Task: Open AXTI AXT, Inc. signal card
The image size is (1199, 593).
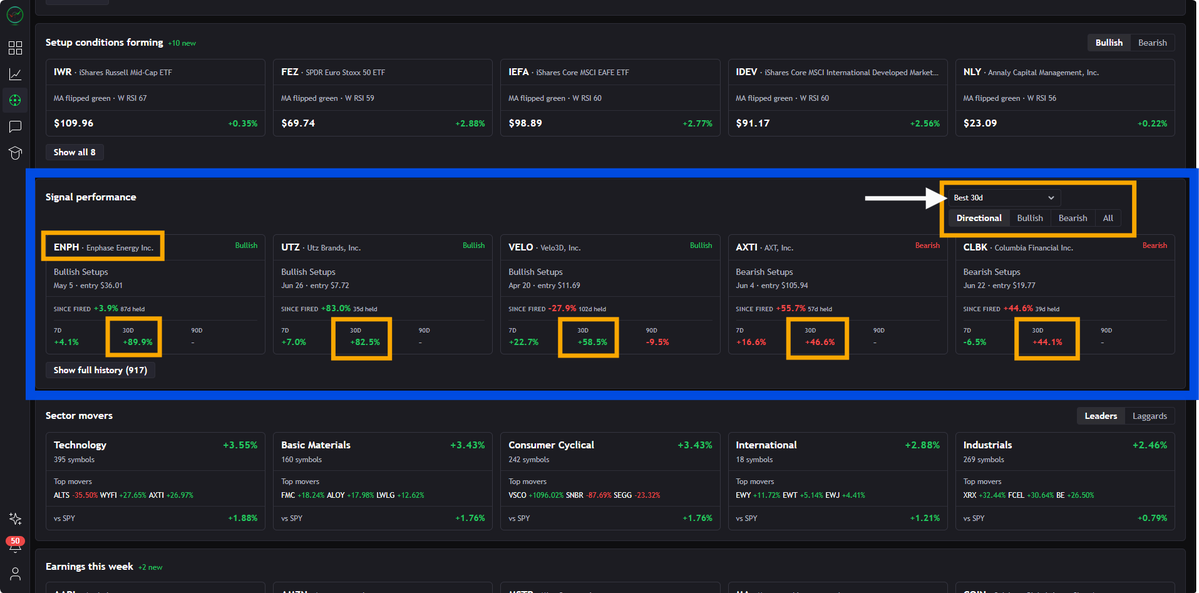Action: (837, 295)
